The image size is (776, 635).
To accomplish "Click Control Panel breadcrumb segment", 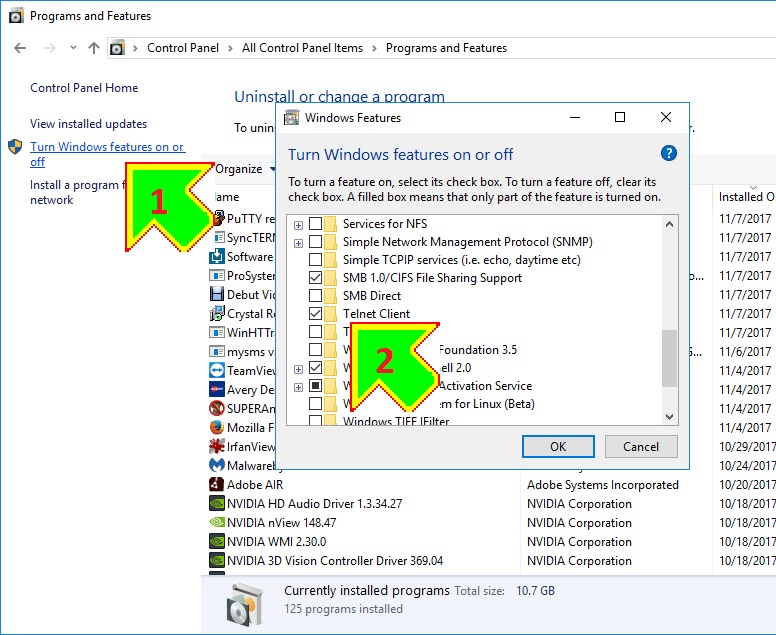I will [x=183, y=48].
